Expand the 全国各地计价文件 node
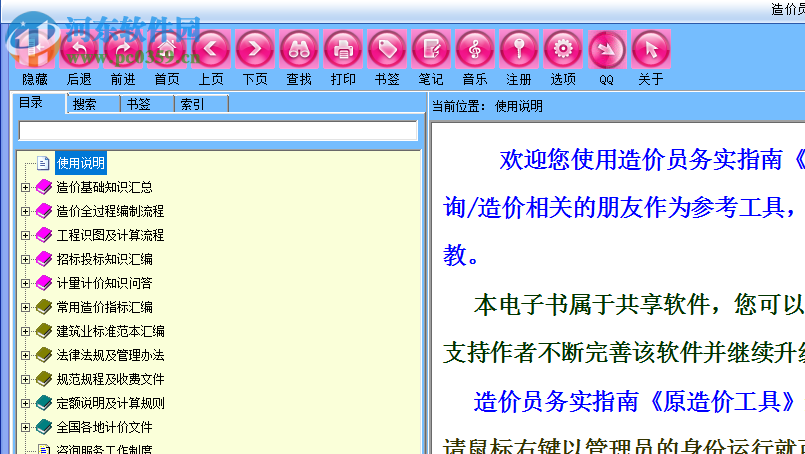The height and width of the screenshot is (454, 805). [x=25, y=427]
